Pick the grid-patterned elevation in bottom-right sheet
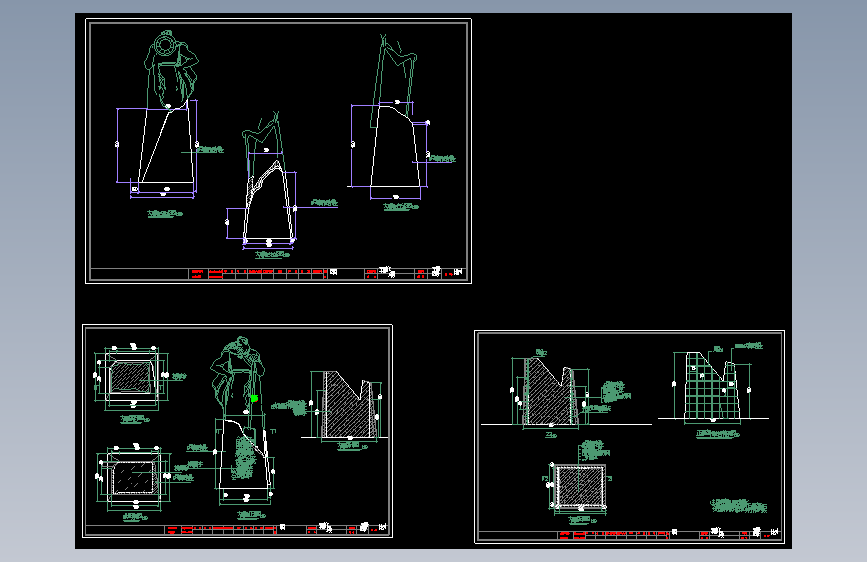867x562 pixels. [x=712, y=388]
